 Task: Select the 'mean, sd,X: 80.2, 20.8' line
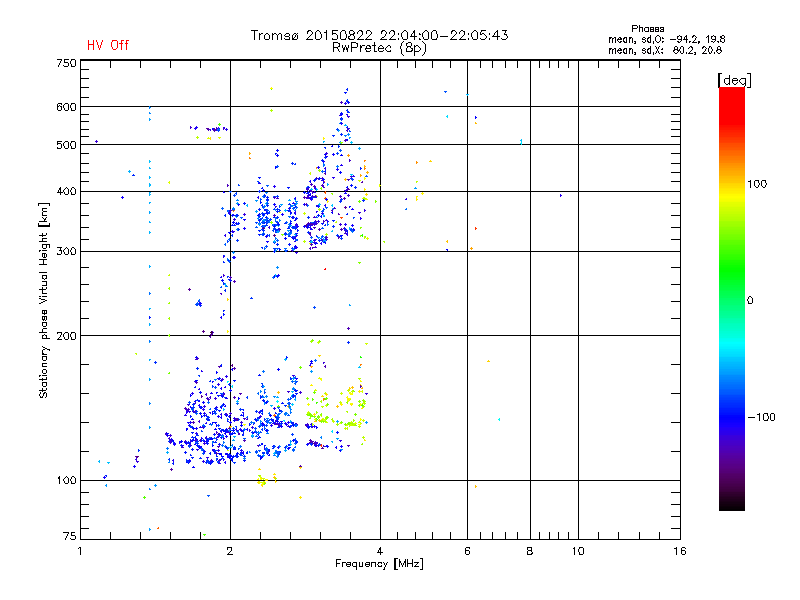tap(665, 51)
